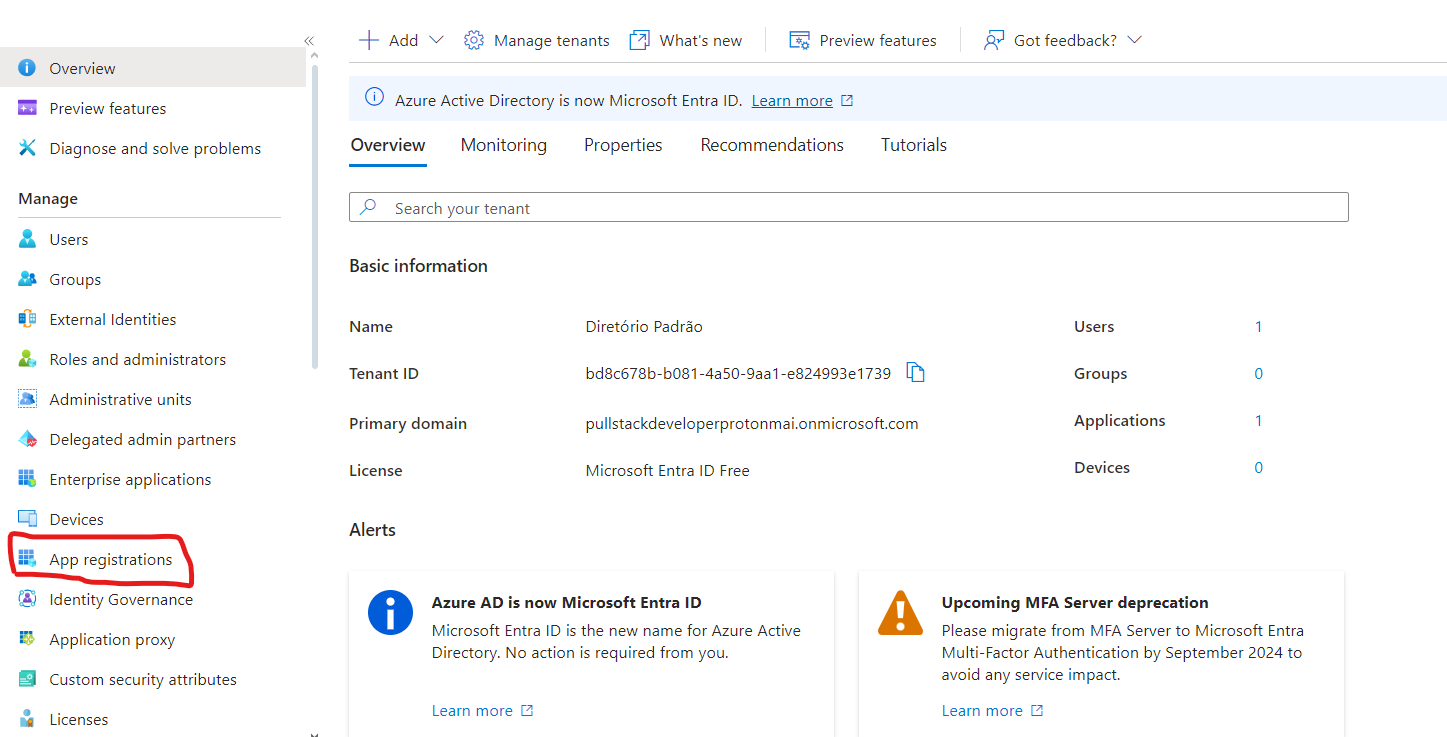The width and height of the screenshot is (1447, 737).
Task: Click the Enterprise applications grid icon
Action: pyautogui.click(x=27, y=479)
